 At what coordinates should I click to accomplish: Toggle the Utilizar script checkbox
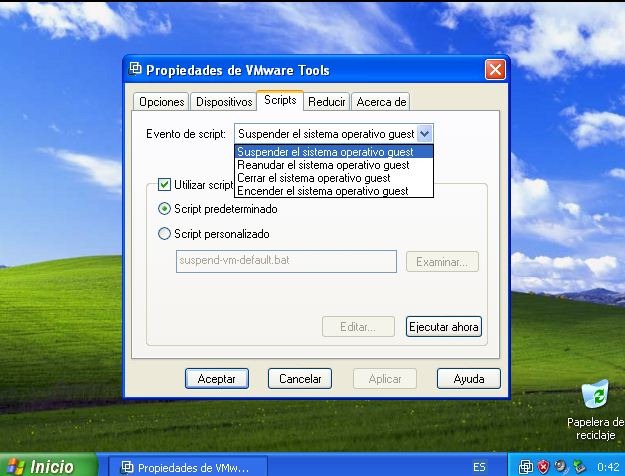[164, 185]
